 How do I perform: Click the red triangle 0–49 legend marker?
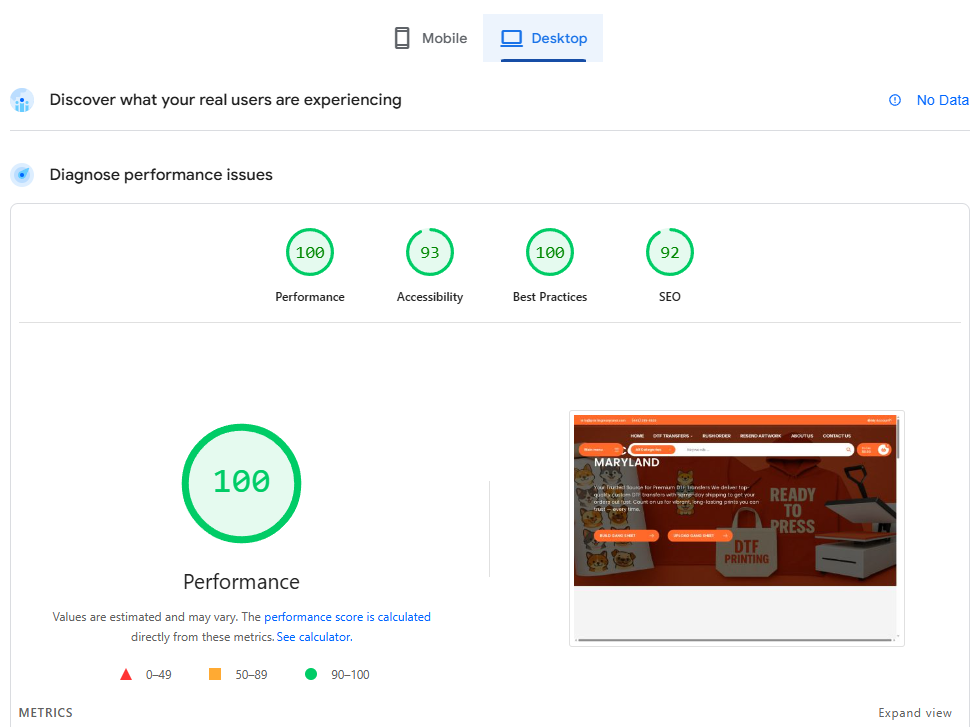tap(126, 675)
